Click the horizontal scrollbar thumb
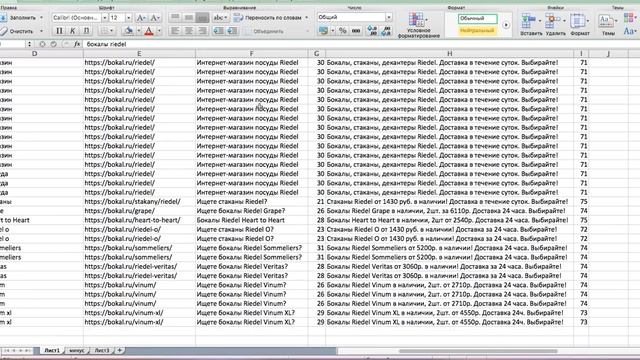The height and width of the screenshot is (360, 640). click(478, 351)
